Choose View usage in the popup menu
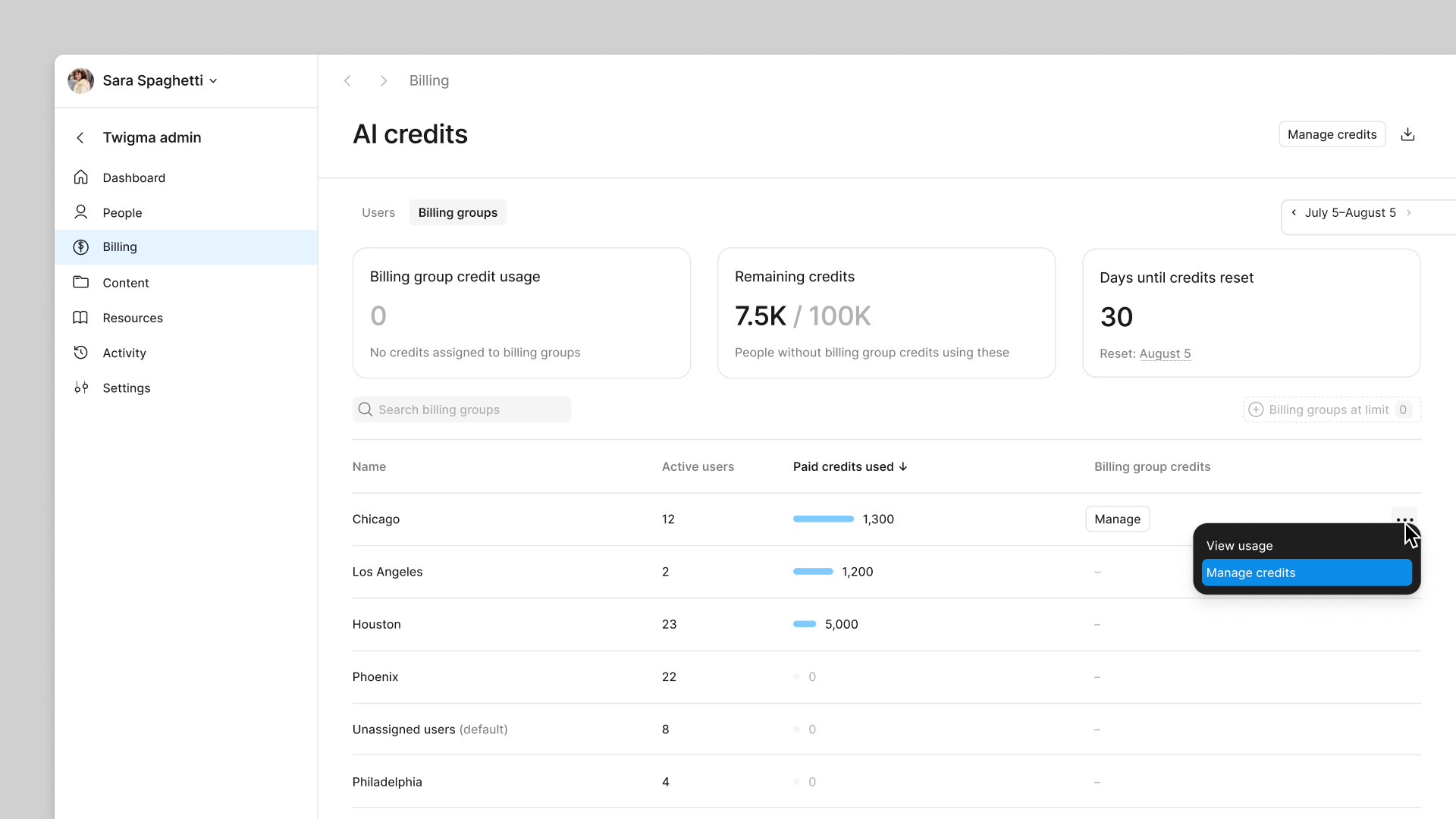1456x819 pixels. pyautogui.click(x=1239, y=545)
